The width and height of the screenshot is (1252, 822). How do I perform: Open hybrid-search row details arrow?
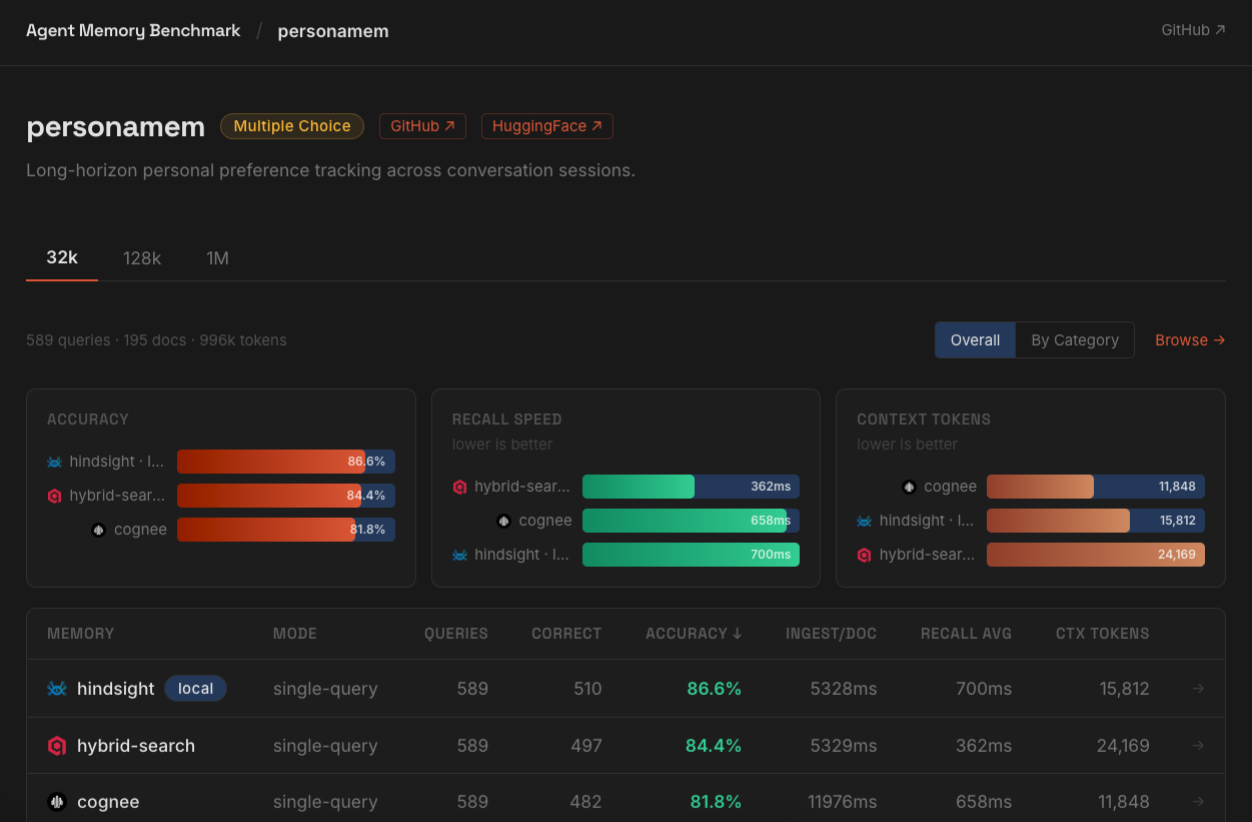coord(1198,746)
